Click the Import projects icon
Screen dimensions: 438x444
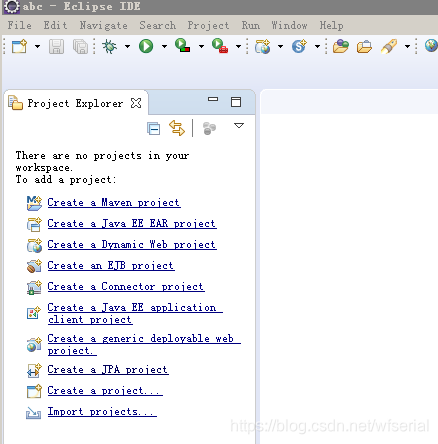click(33, 413)
